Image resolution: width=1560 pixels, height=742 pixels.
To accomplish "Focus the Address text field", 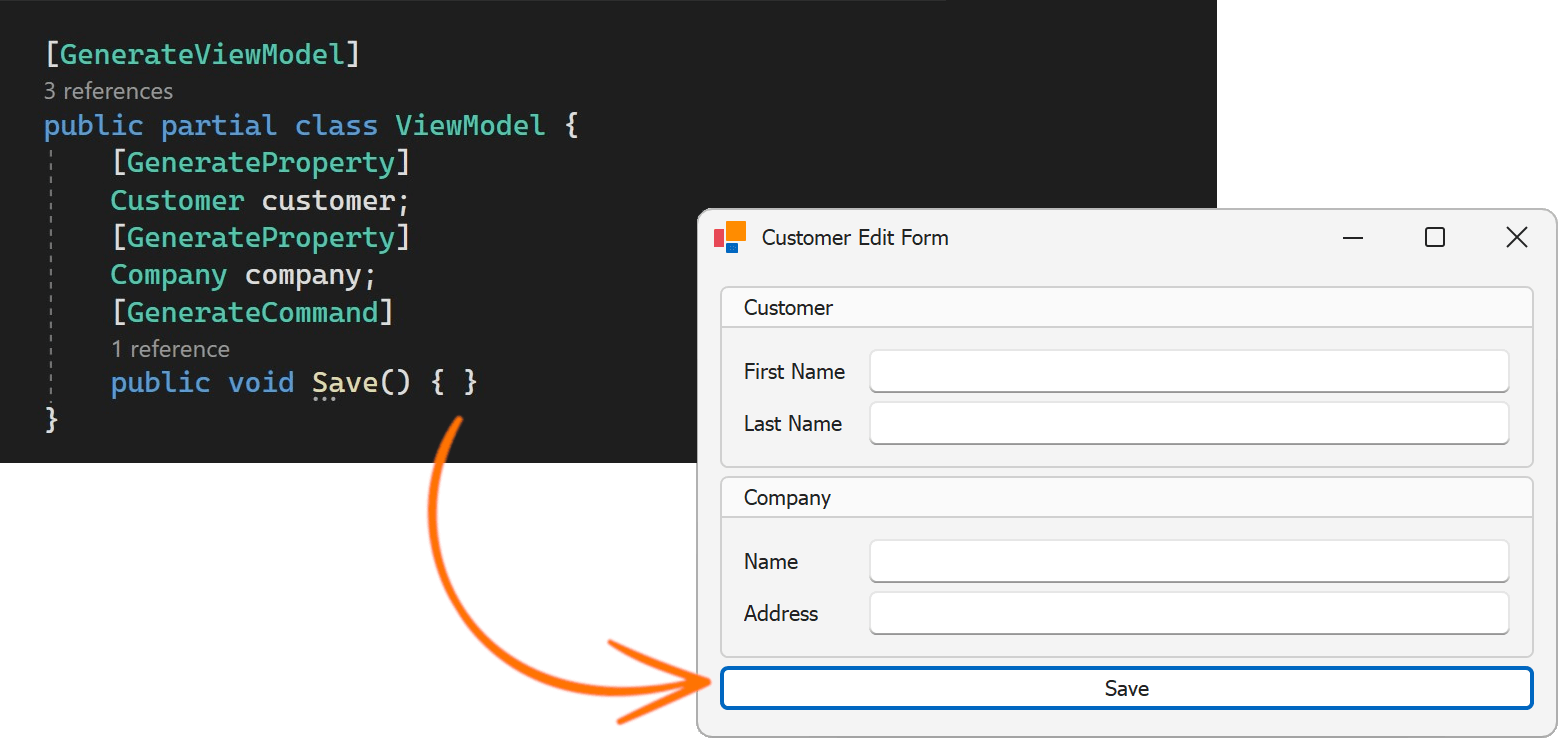I will (1188, 614).
